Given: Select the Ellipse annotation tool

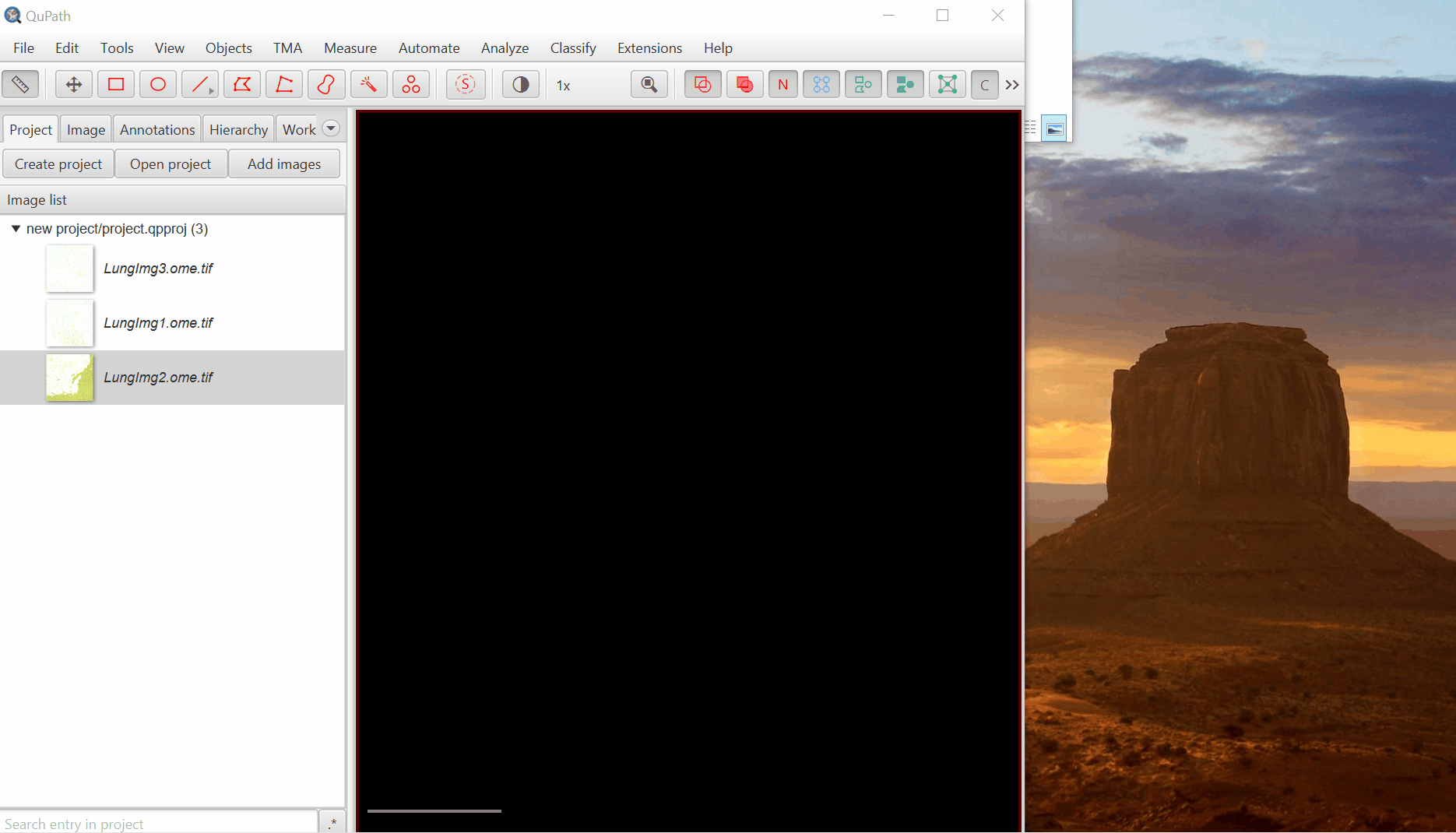Looking at the screenshot, I should coord(158,85).
